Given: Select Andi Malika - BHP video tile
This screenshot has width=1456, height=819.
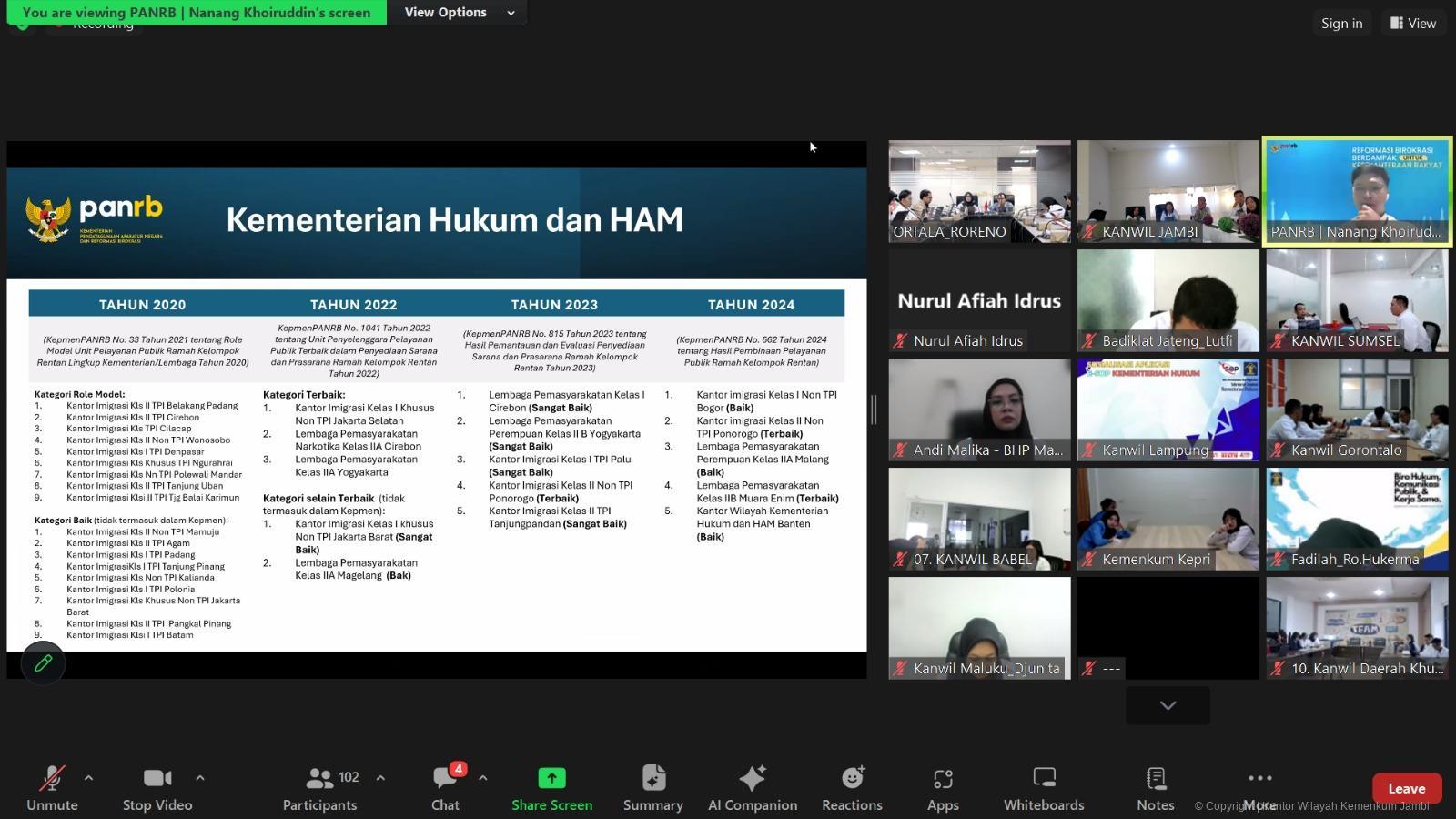Looking at the screenshot, I should [x=979, y=409].
